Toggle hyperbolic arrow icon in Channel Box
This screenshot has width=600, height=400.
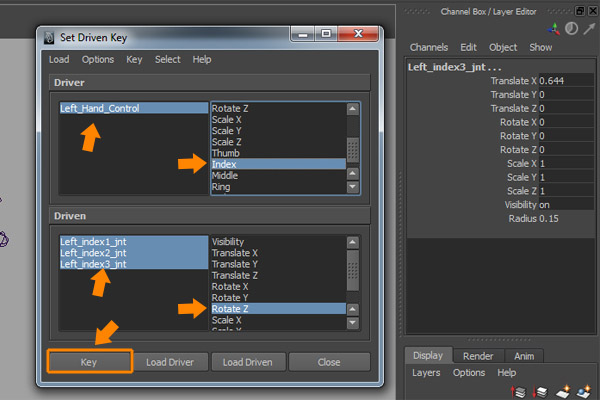pyautogui.click(x=589, y=29)
